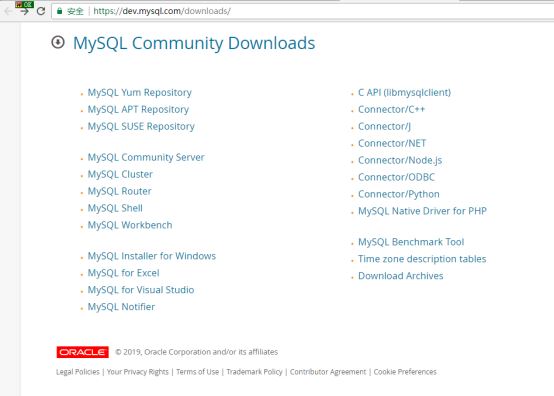
Task: Click the secure padlock icon
Action: pyautogui.click(x=60, y=11)
